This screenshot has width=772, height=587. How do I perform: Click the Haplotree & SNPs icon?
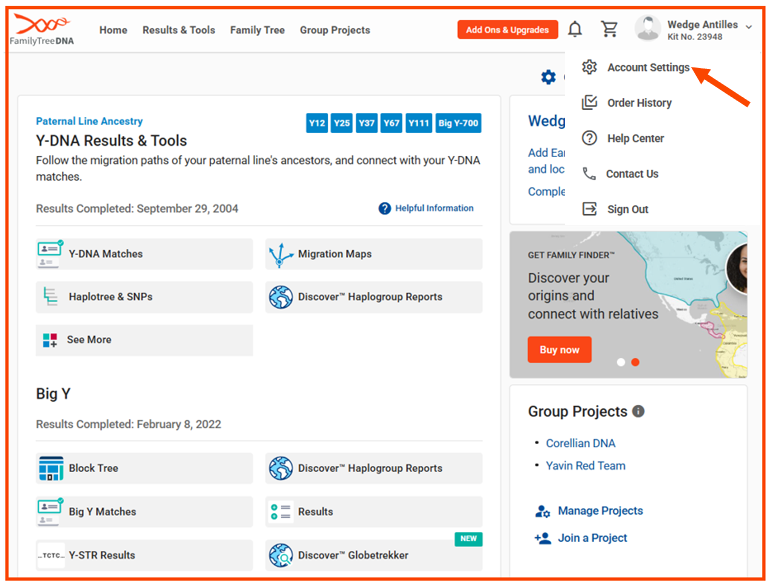tap(50, 296)
